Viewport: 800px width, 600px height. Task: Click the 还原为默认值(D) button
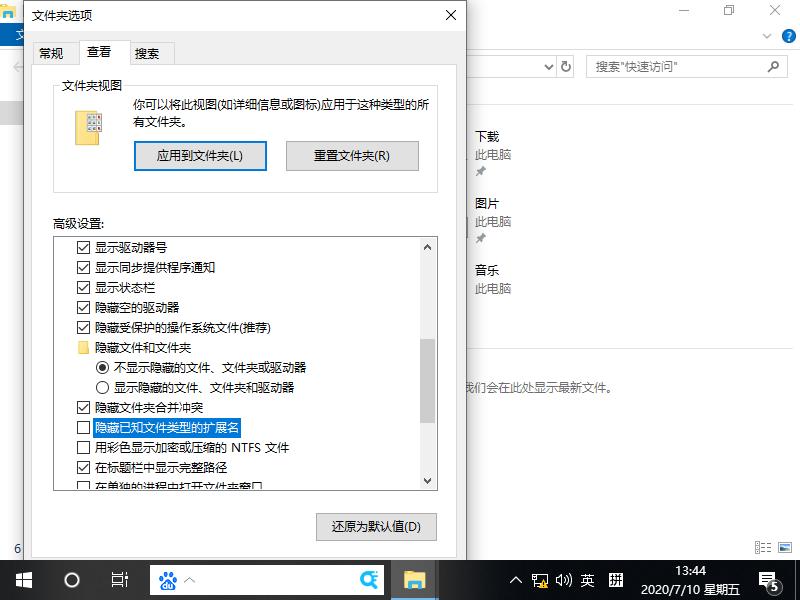pyautogui.click(x=376, y=526)
